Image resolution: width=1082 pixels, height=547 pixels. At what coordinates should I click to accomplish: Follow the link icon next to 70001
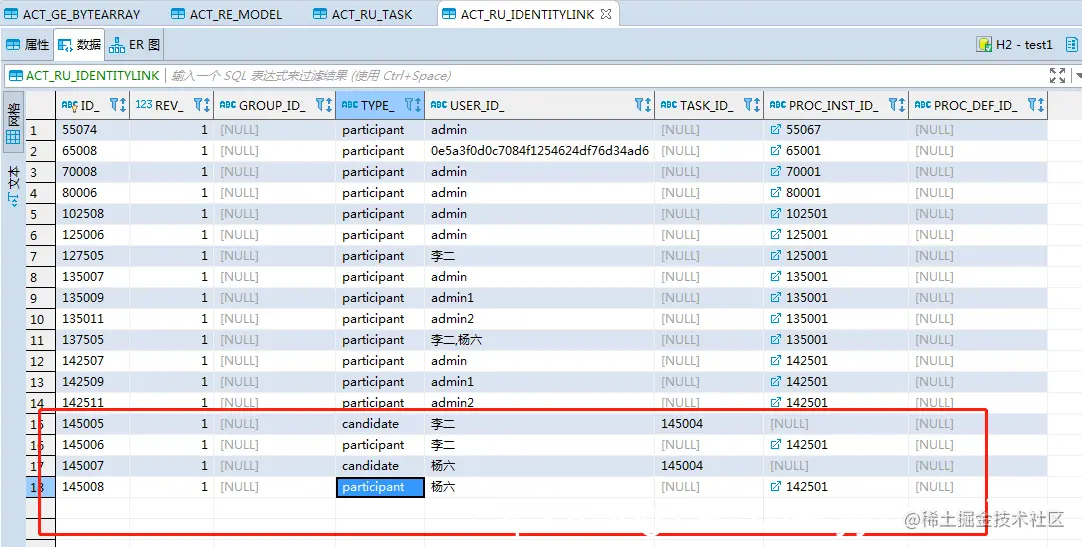click(776, 172)
